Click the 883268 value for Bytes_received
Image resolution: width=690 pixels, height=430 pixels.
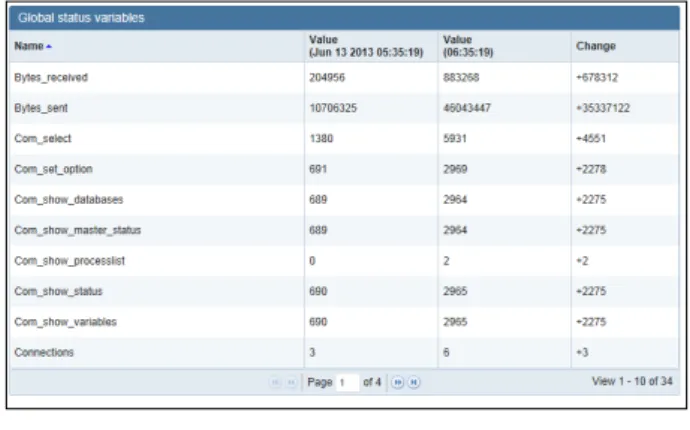click(x=461, y=78)
